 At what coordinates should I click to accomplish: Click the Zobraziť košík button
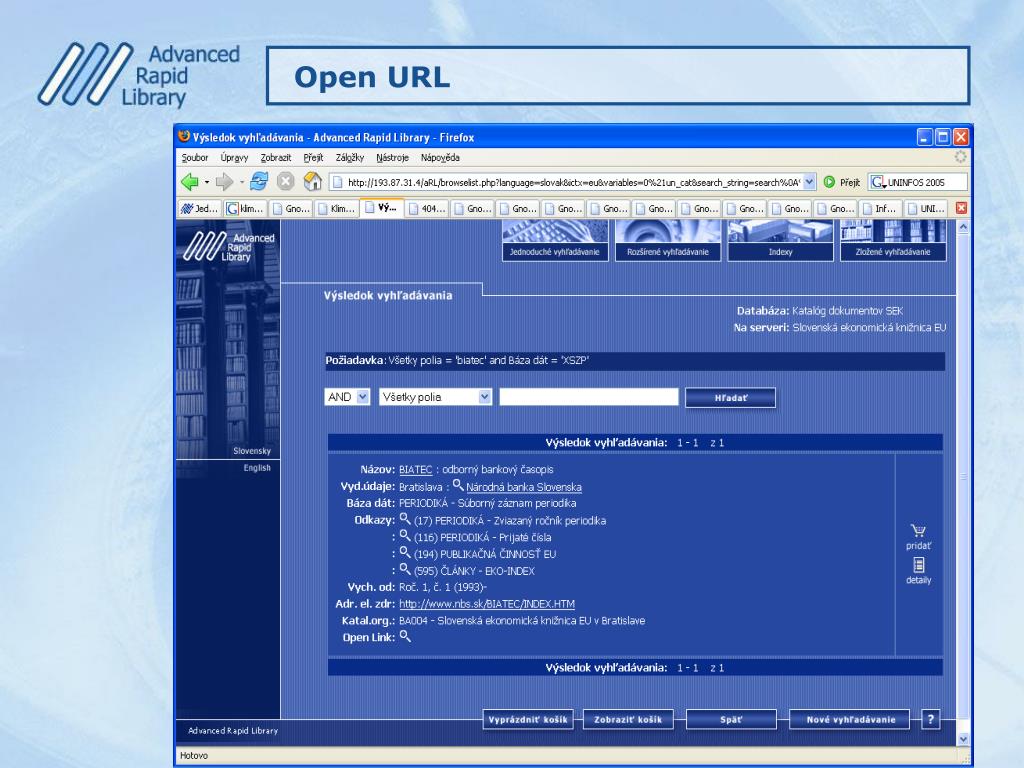tap(628, 720)
